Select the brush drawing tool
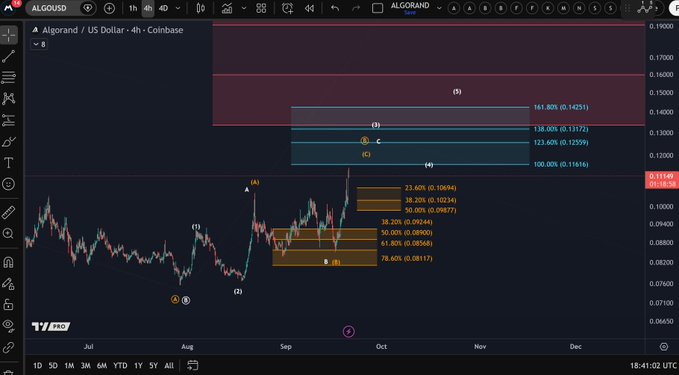This screenshot has width=679, height=375. pos(9,142)
